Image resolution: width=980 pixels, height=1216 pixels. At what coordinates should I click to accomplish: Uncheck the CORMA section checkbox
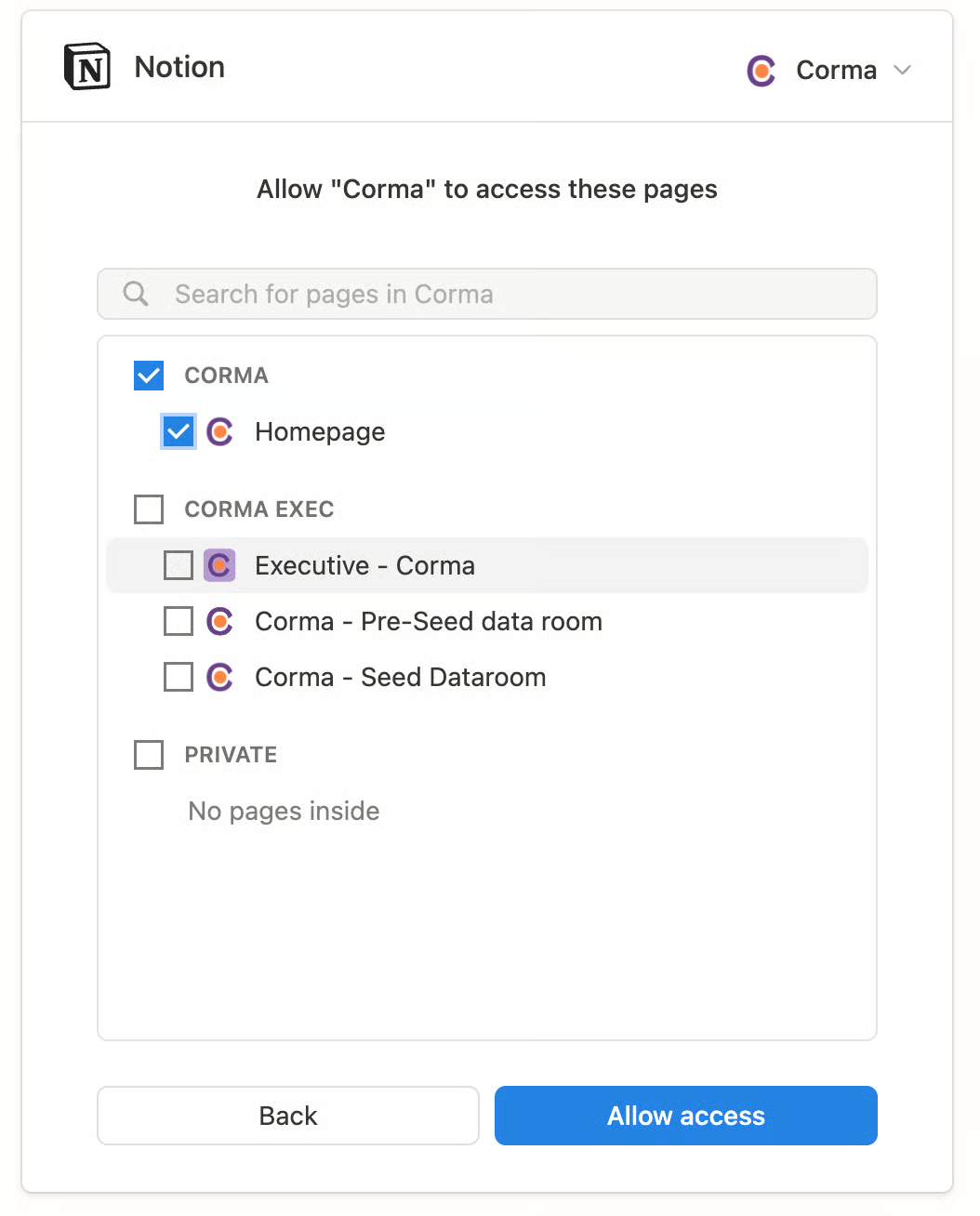pyautogui.click(x=149, y=376)
